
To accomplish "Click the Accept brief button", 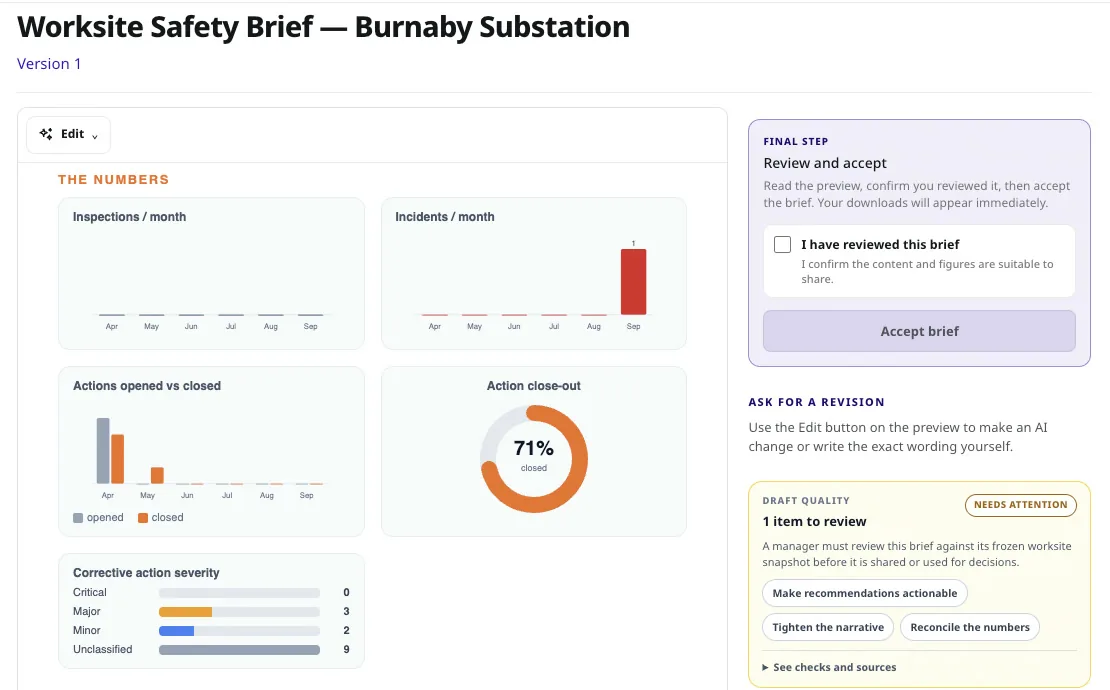I will 919,331.
